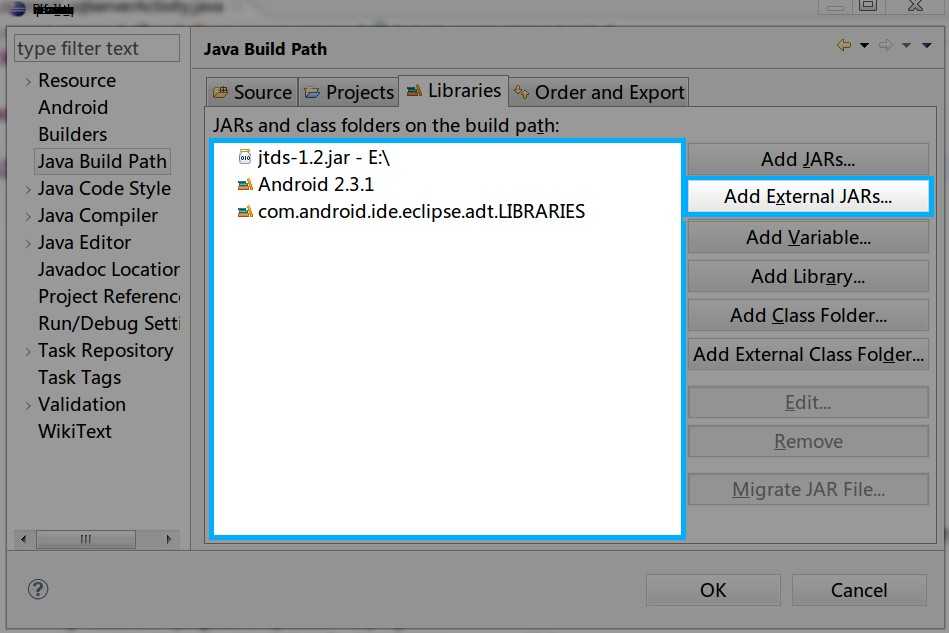Click the sidebar horizontal scrollbar thumb
Image resolution: width=949 pixels, height=633 pixels.
point(86,539)
